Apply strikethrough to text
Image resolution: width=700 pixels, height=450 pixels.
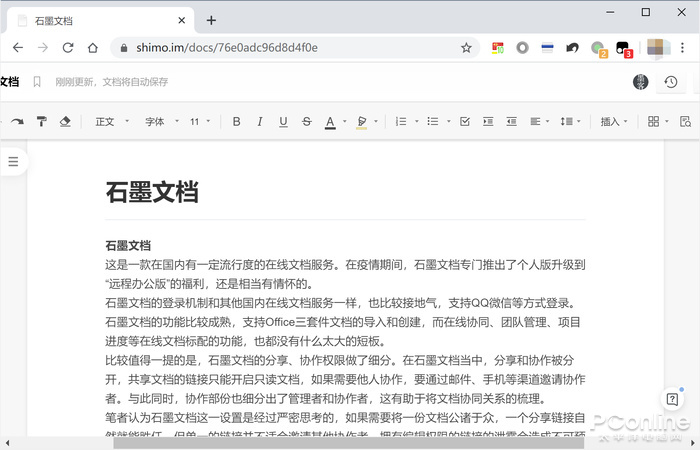click(305, 121)
